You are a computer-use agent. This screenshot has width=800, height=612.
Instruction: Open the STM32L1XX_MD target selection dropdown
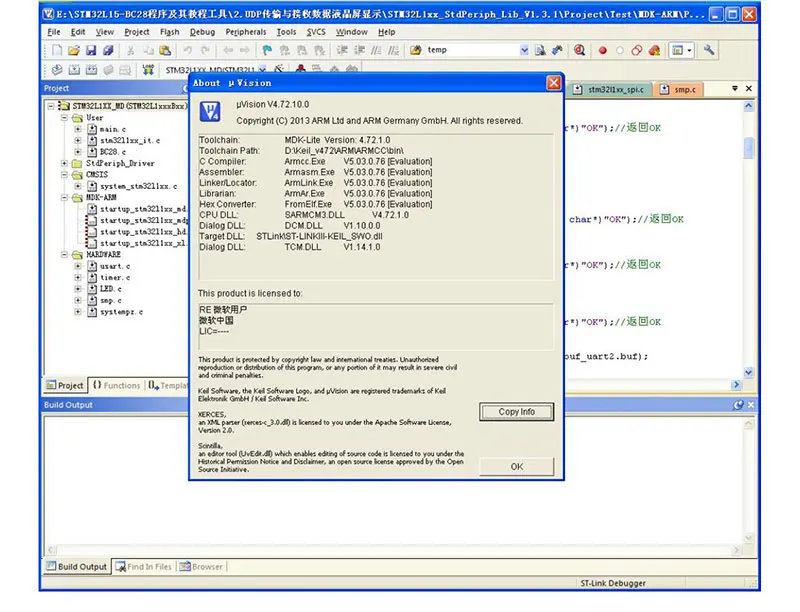click(x=262, y=69)
